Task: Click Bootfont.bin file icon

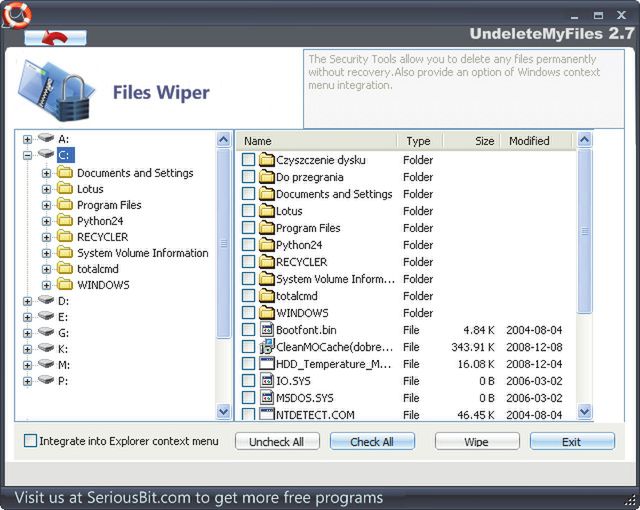Action: point(267,330)
